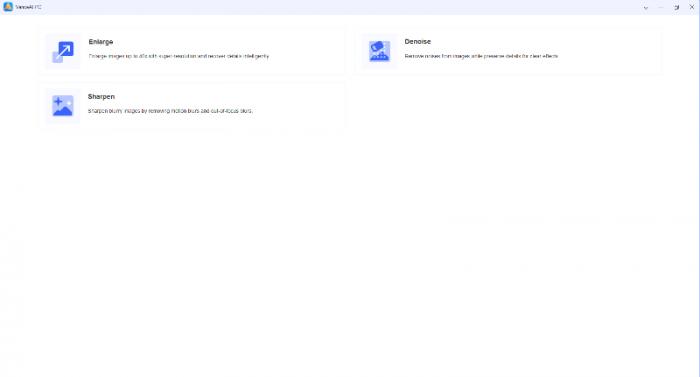The width and height of the screenshot is (700, 377).
Task: Restore down the VanceAI window
Action: (x=677, y=8)
